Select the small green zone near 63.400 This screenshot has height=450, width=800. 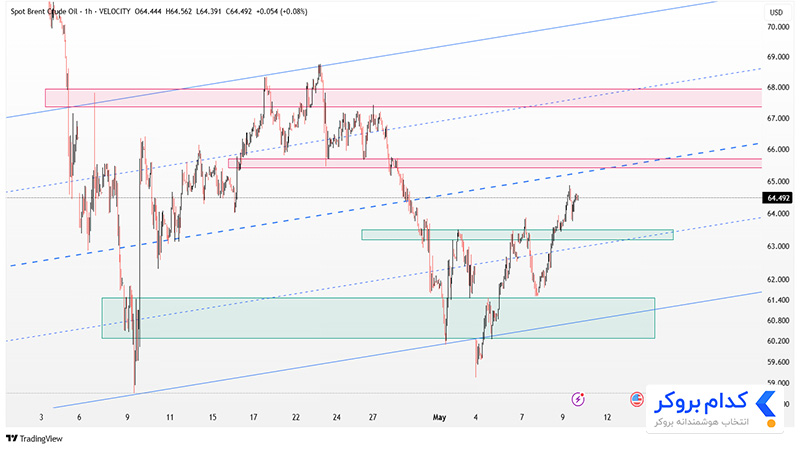[x=517, y=235]
